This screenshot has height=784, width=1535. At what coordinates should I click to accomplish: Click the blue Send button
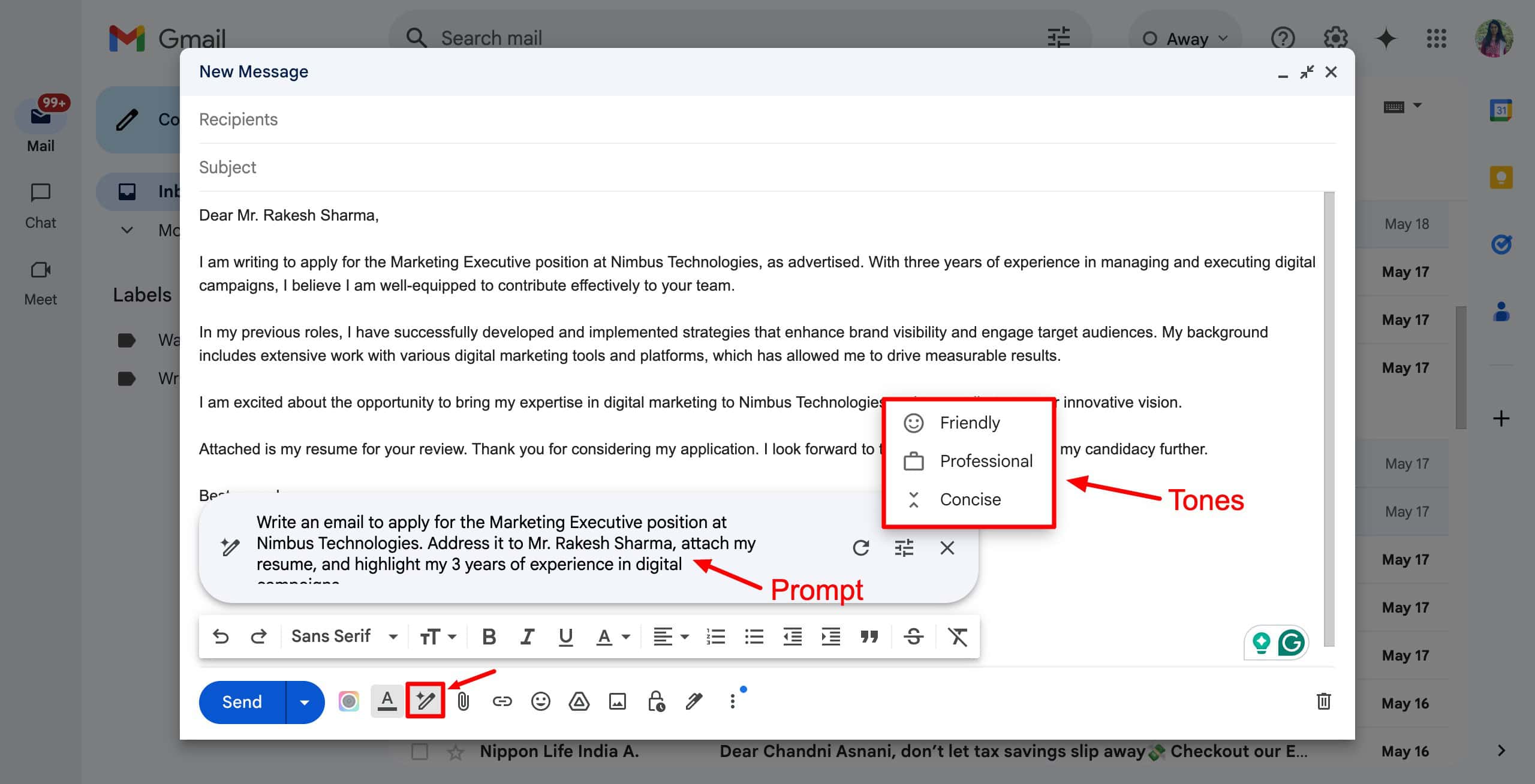(242, 702)
